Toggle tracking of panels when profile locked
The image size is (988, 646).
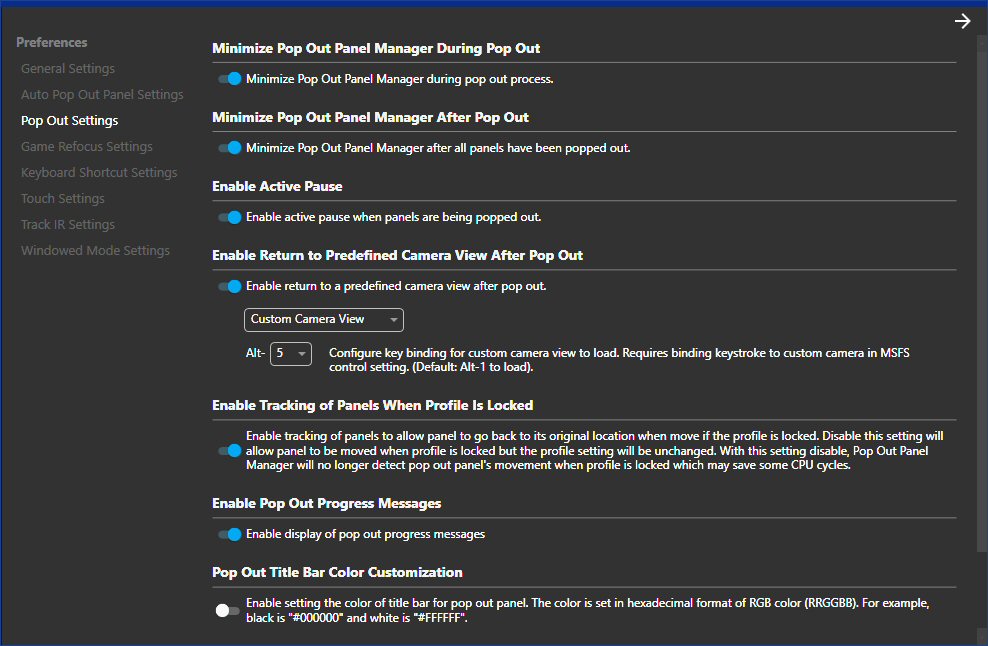click(230, 451)
